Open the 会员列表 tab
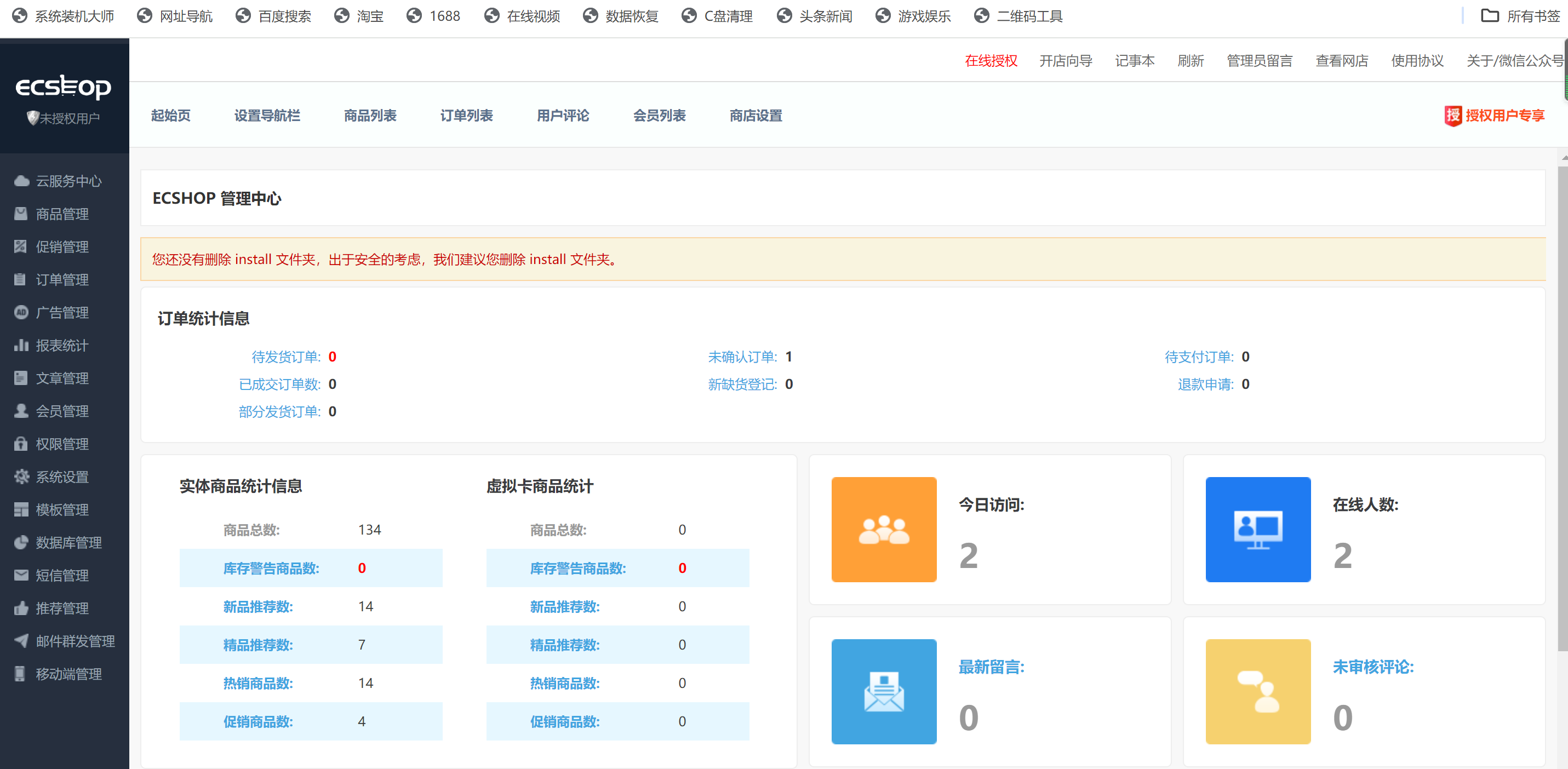 pyautogui.click(x=660, y=116)
